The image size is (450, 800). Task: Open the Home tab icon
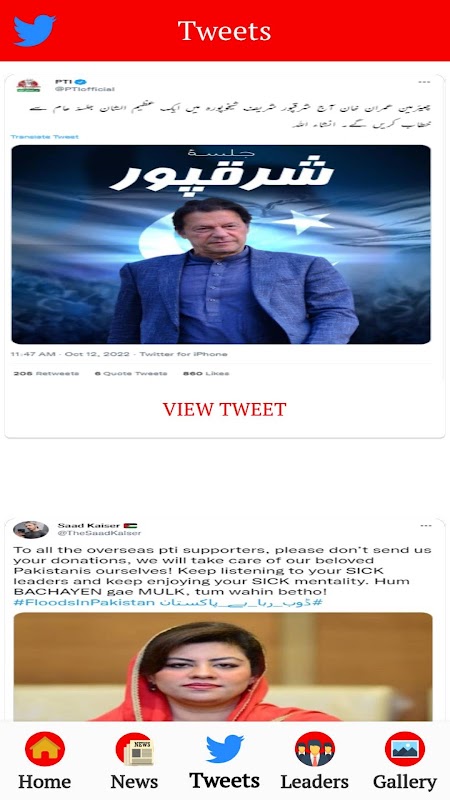tap(44, 748)
